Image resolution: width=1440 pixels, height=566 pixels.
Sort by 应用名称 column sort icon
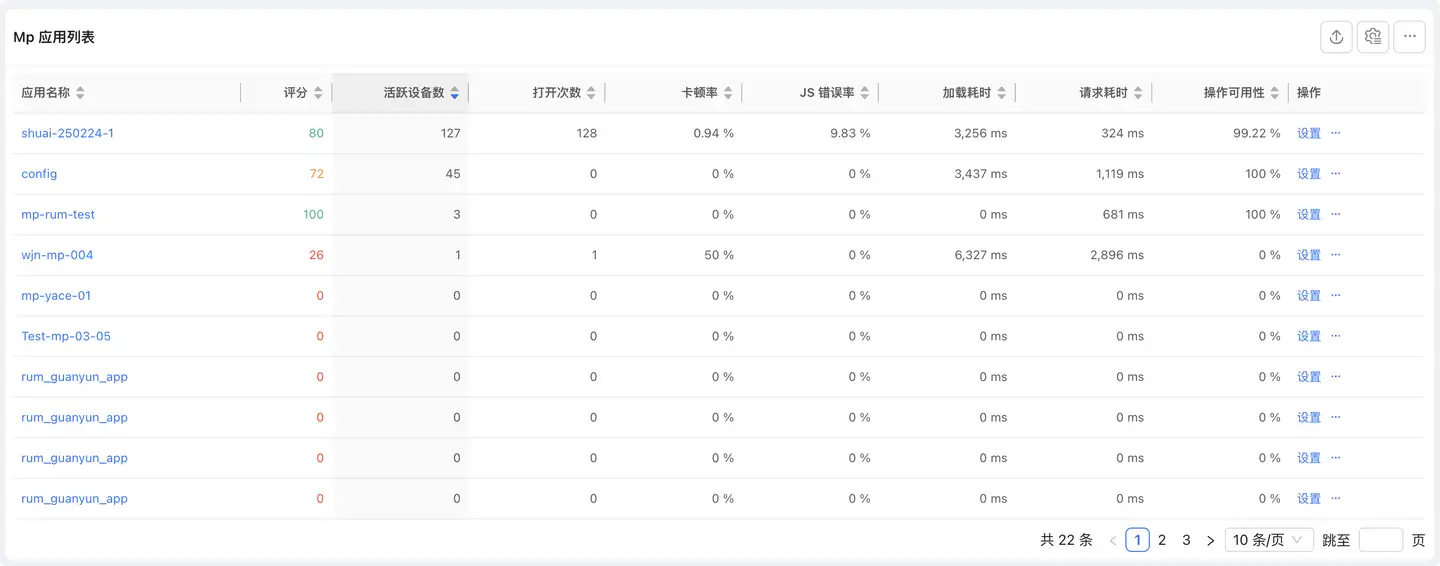(x=80, y=93)
